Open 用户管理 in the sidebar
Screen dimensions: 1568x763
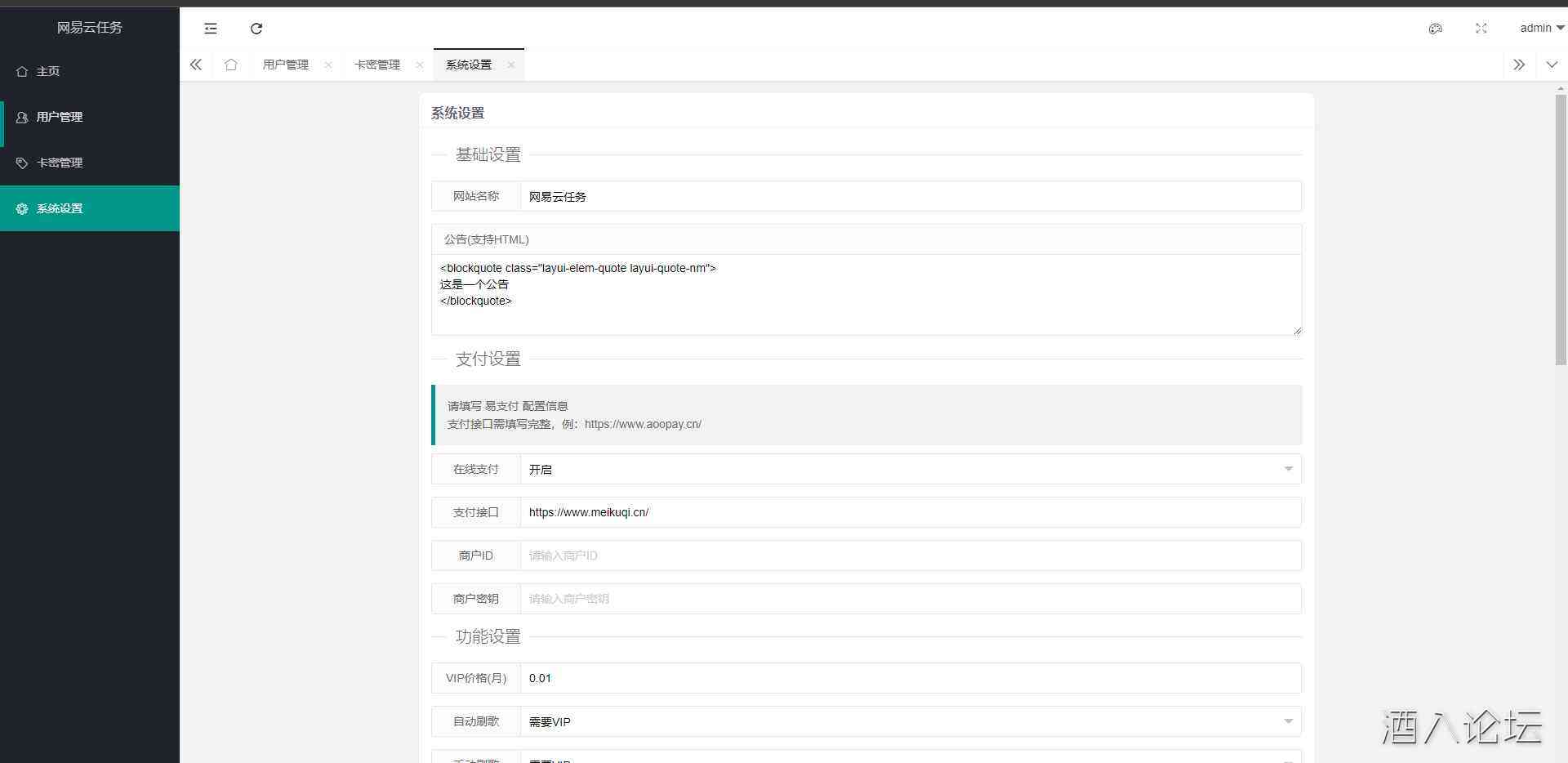tap(60, 117)
